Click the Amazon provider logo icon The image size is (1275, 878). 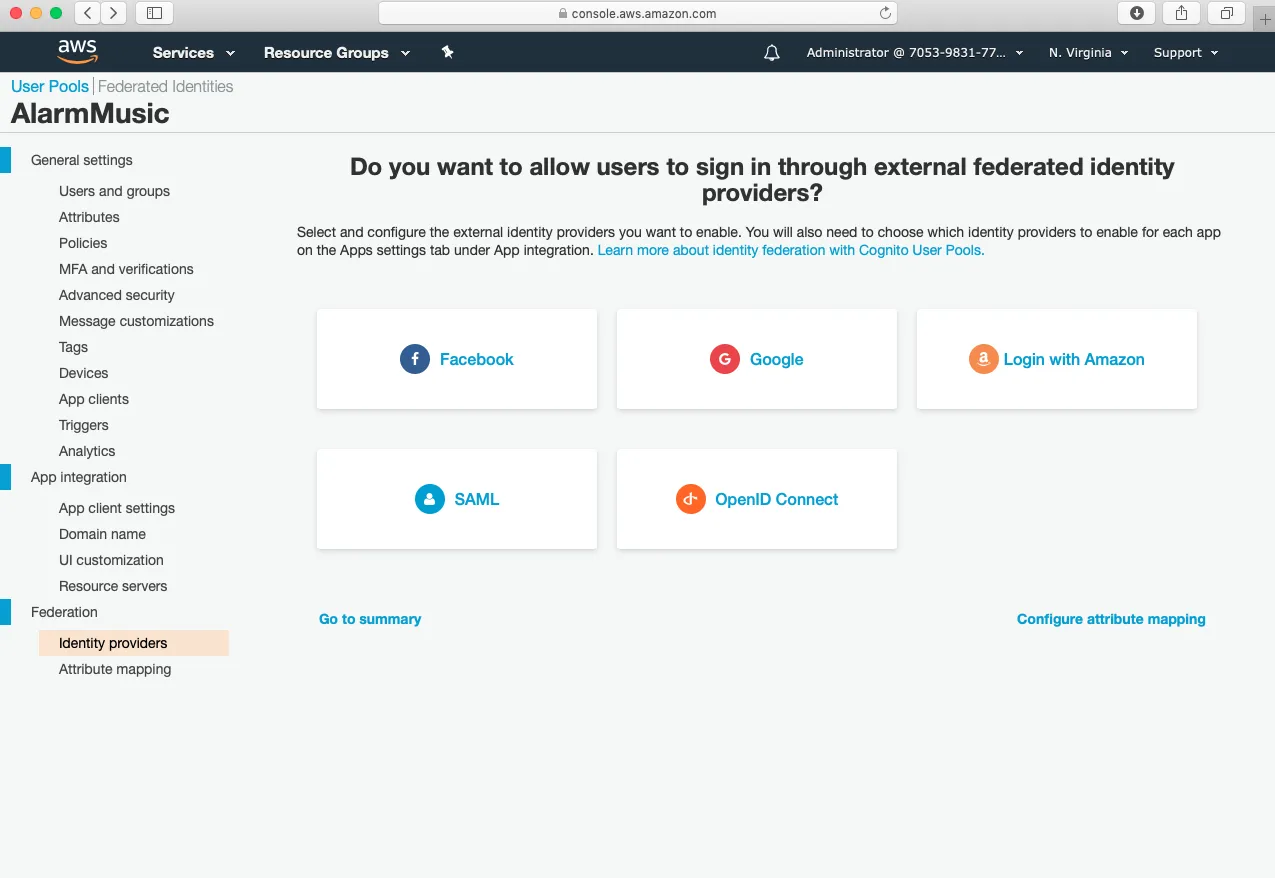pyautogui.click(x=984, y=359)
